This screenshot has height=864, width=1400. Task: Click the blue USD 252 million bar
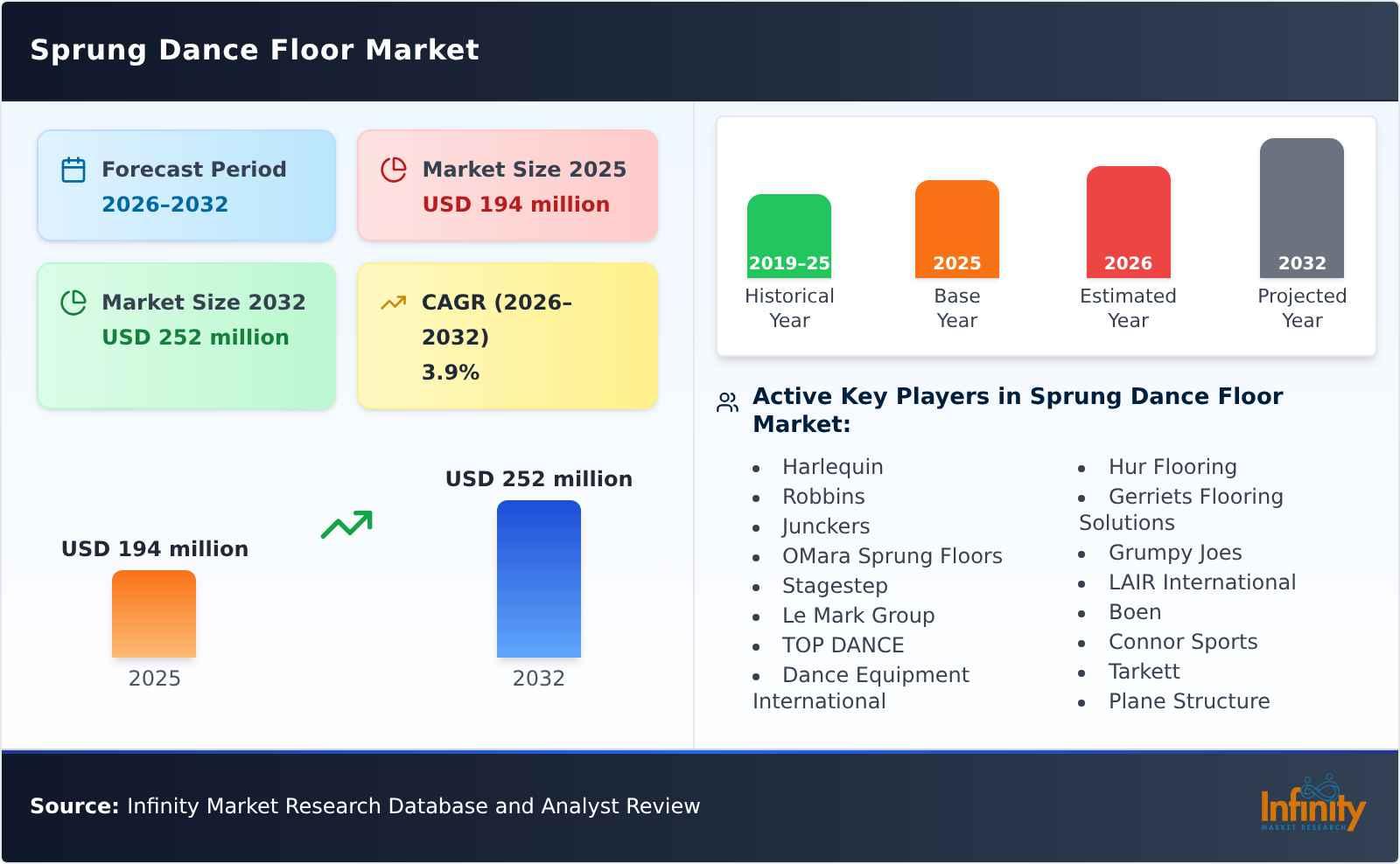538,577
